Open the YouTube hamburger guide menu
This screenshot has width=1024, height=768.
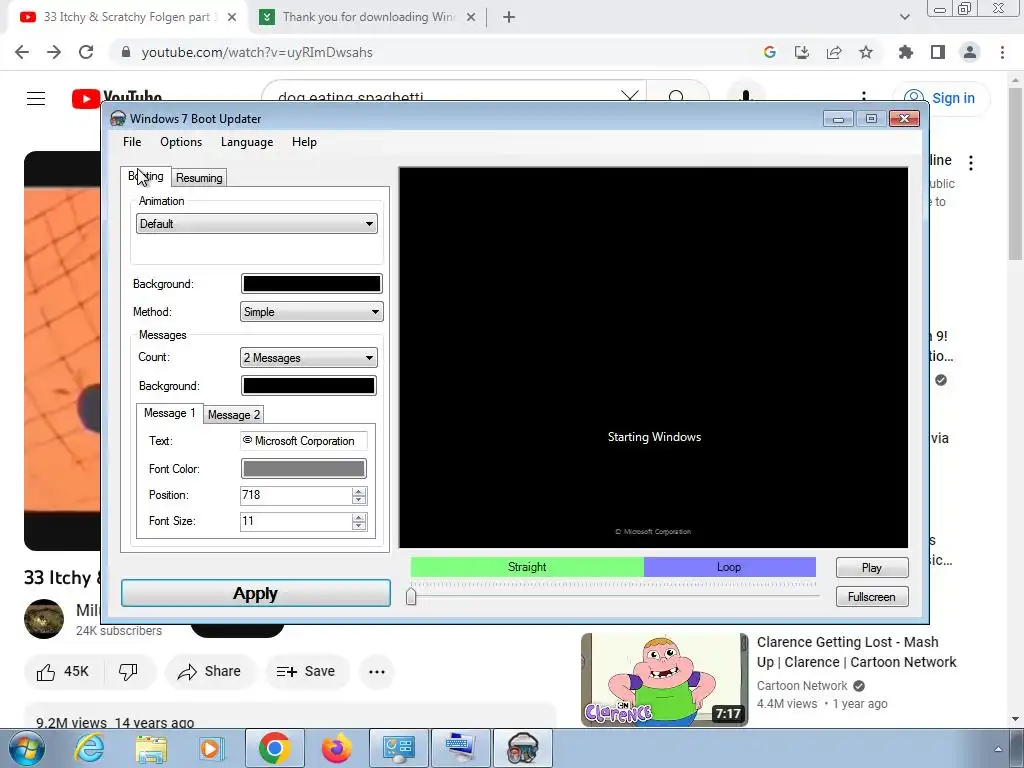pyautogui.click(x=36, y=99)
